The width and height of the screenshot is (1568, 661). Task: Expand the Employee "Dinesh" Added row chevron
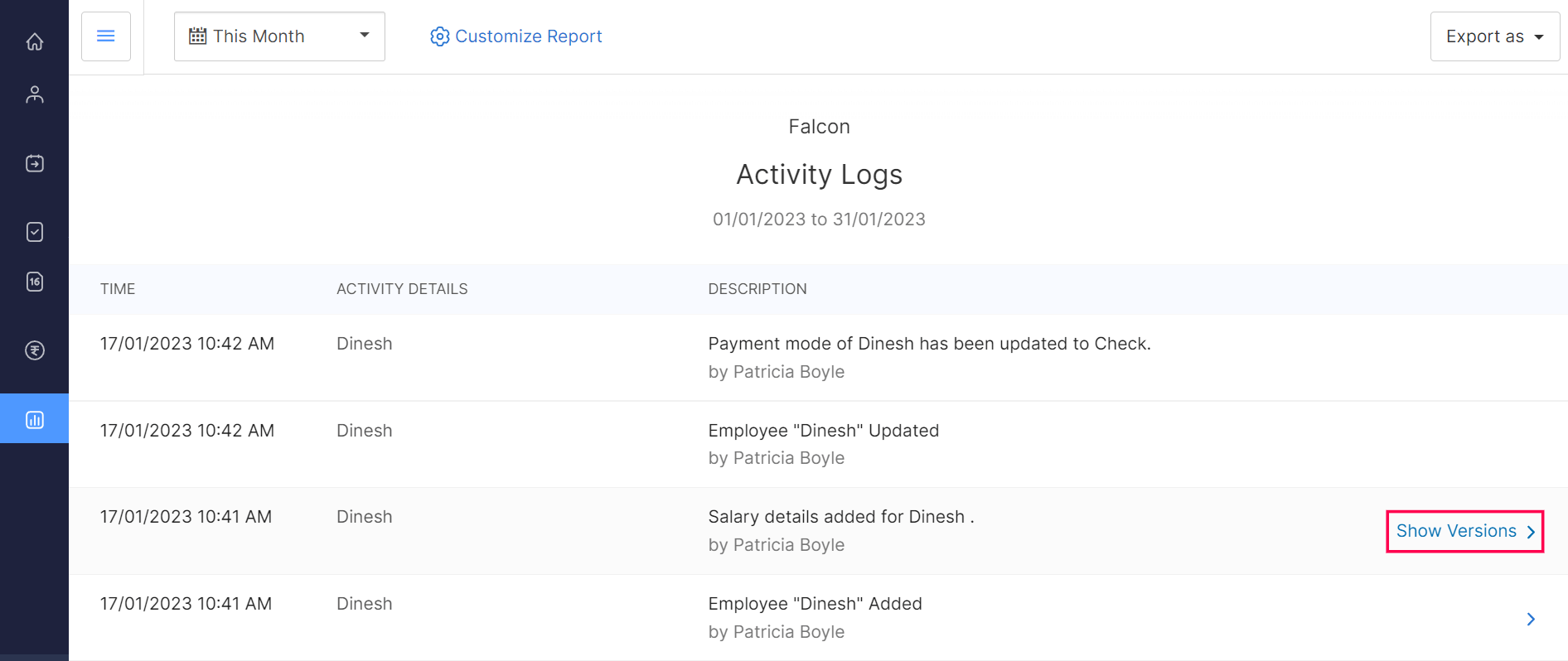coord(1530,619)
